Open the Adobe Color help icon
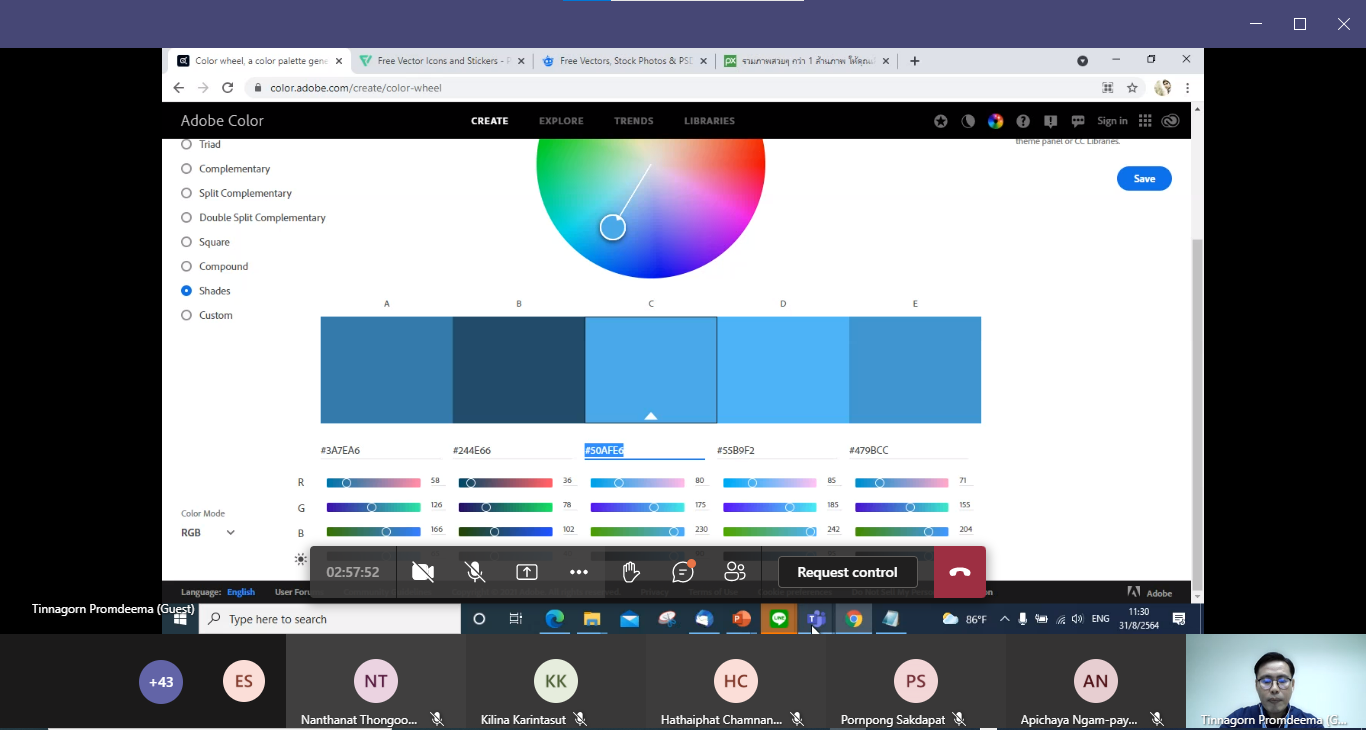This screenshot has width=1366, height=730. point(1023,121)
